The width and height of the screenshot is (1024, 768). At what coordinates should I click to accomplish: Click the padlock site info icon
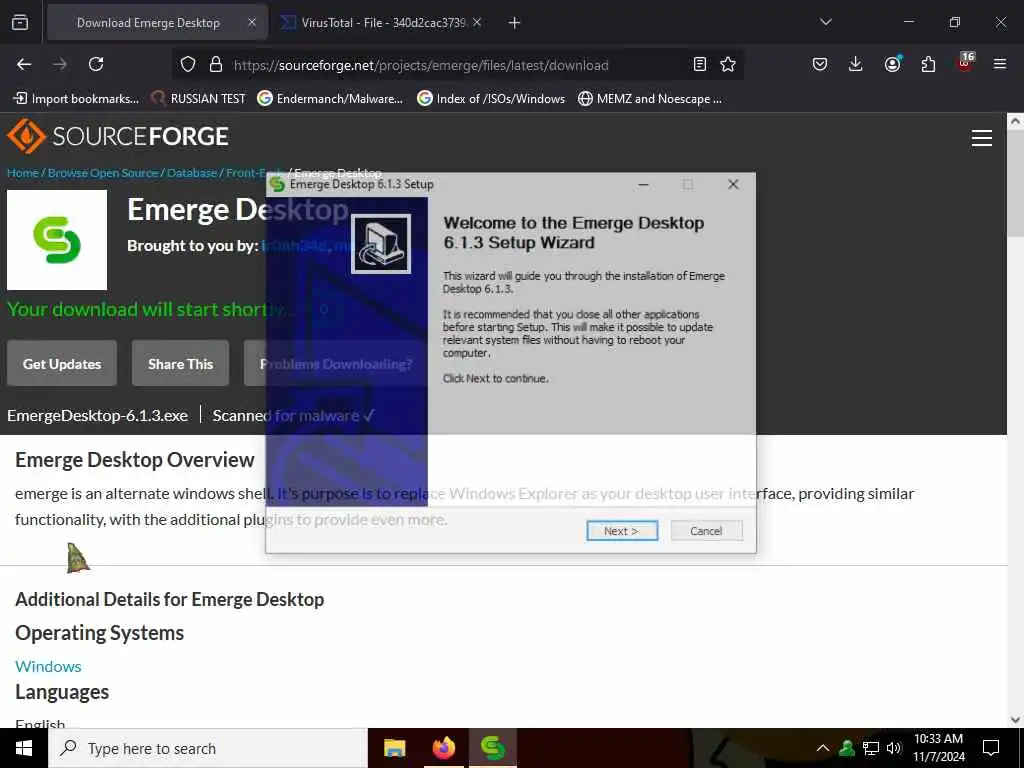click(x=216, y=65)
